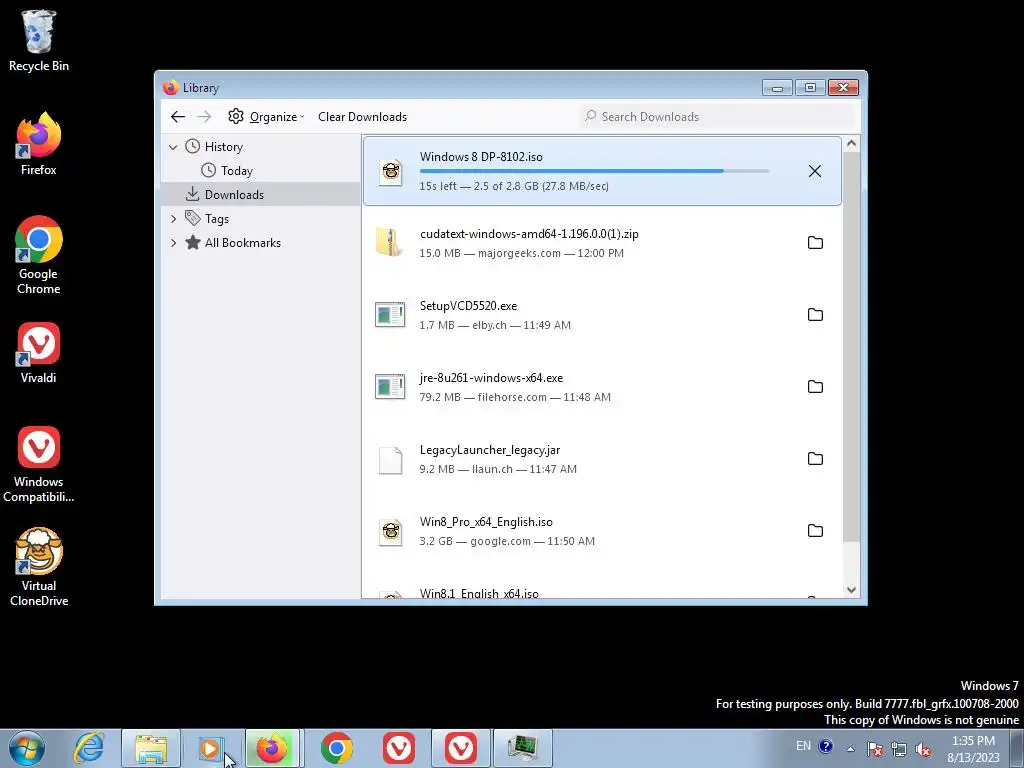Open the clock showing 1:35 PM

pos(973,749)
